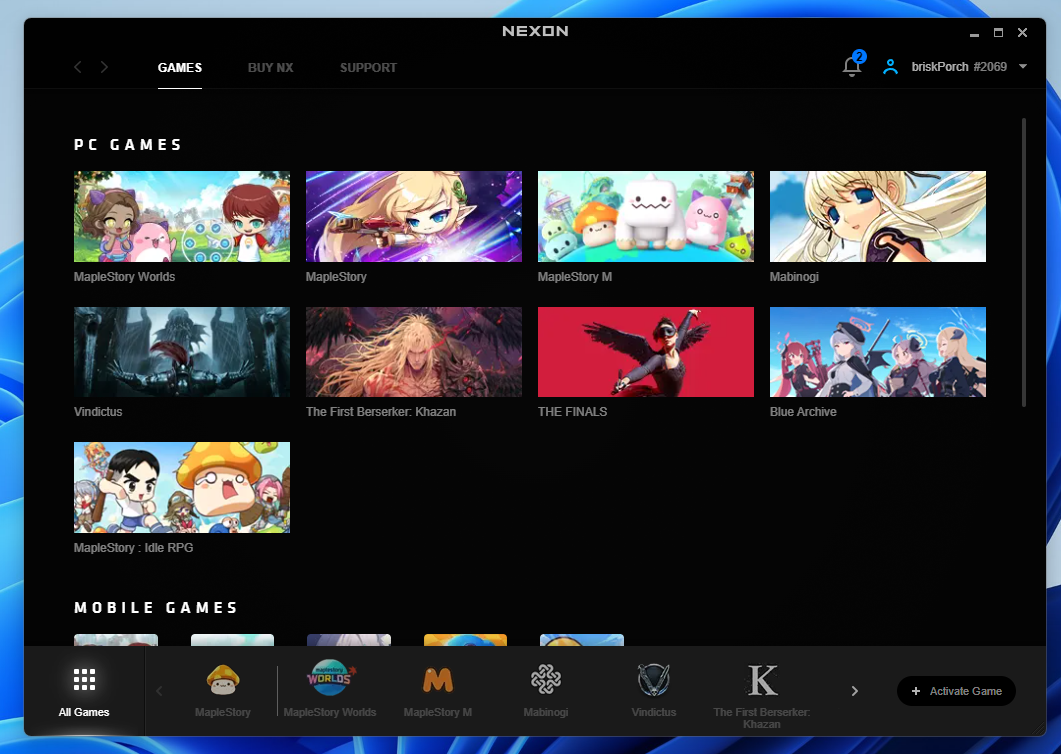The height and width of the screenshot is (754, 1061).
Task: Select MapleStory mushroom icon in bottom bar
Action: click(x=223, y=680)
